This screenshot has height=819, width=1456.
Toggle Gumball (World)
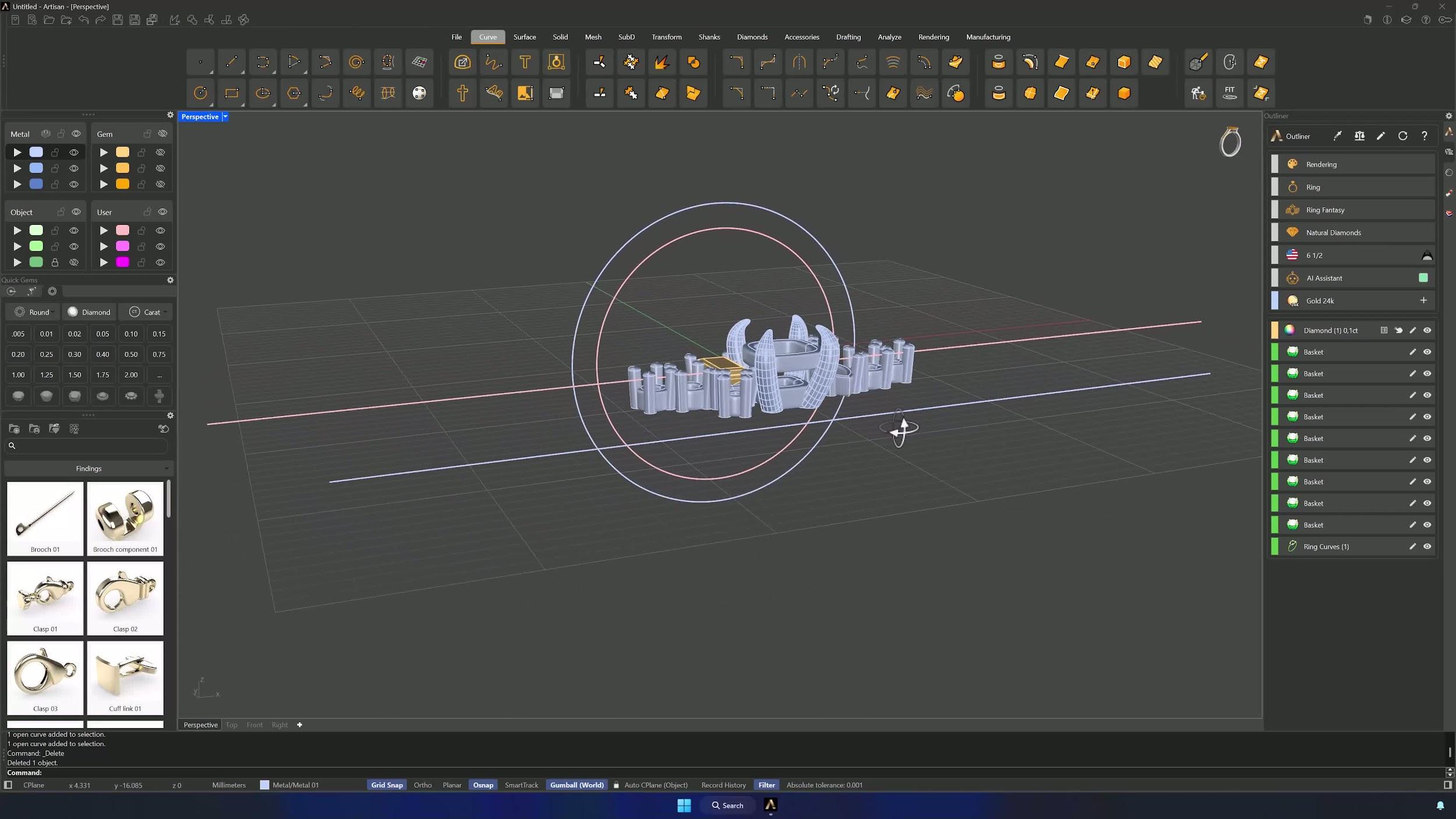pyautogui.click(x=577, y=785)
